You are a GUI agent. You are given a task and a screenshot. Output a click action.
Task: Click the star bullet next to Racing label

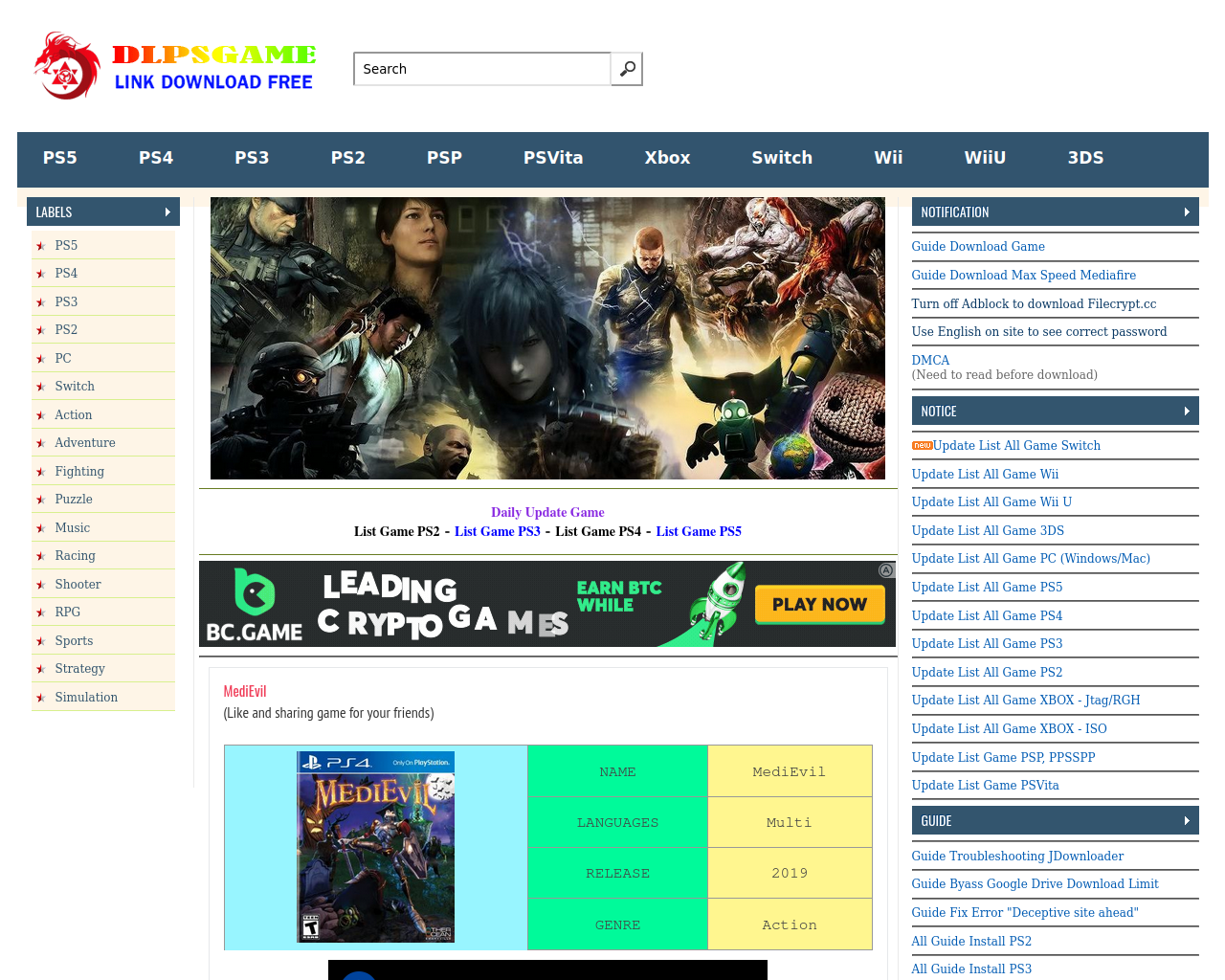coord(40,556)
